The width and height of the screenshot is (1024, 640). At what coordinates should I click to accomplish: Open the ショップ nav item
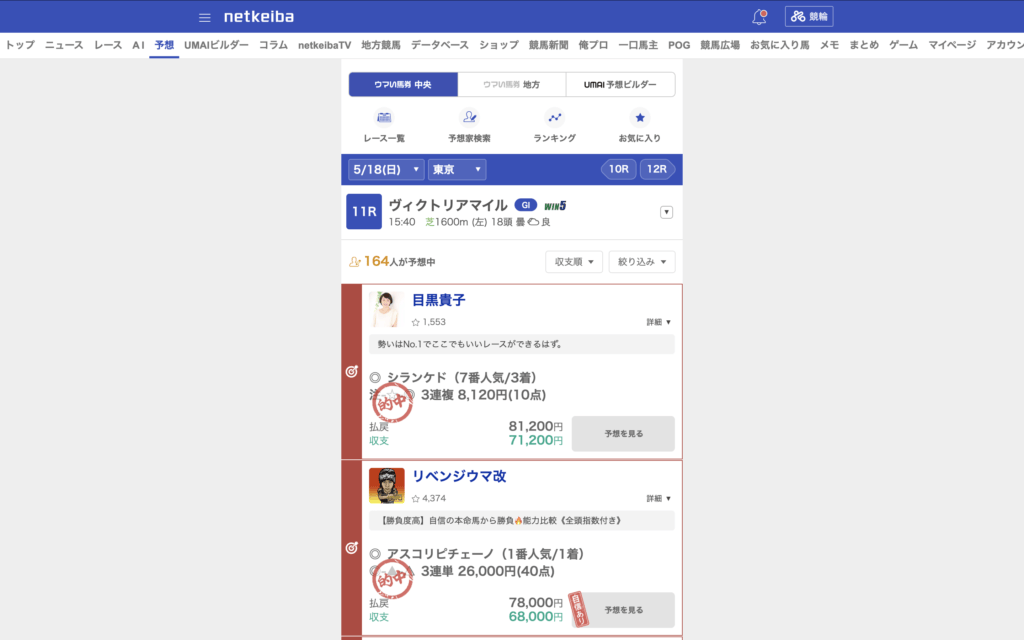499,45
